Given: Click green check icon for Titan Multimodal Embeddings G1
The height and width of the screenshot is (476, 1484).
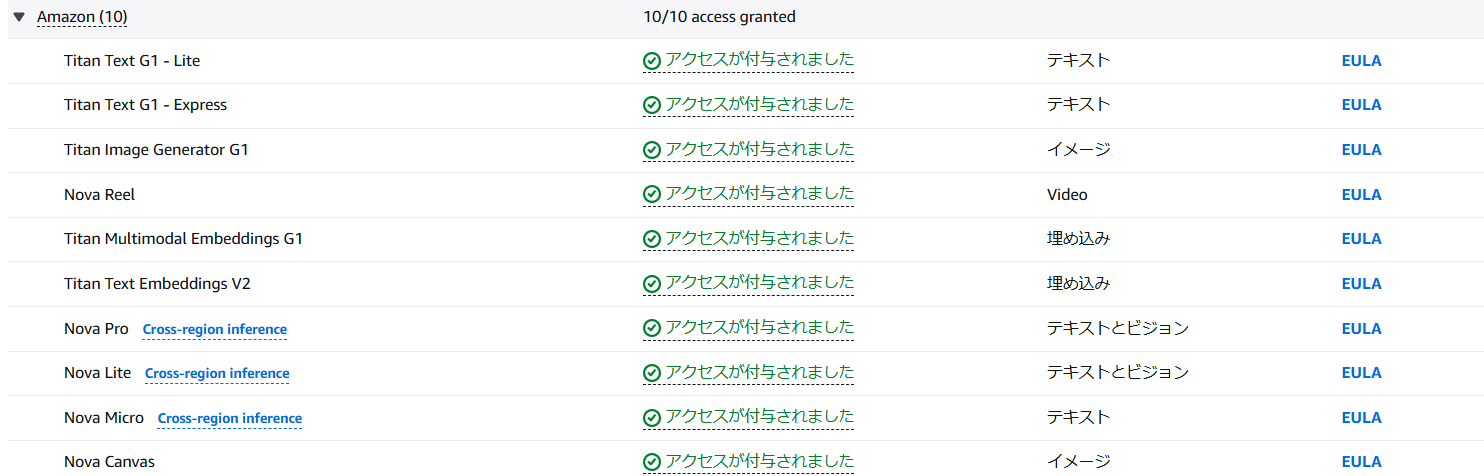Looking at the screenshot, I should (x=652, y=239).
